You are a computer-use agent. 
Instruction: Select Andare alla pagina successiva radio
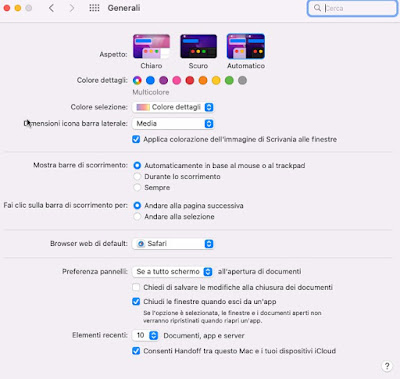(x=137, y=205)
